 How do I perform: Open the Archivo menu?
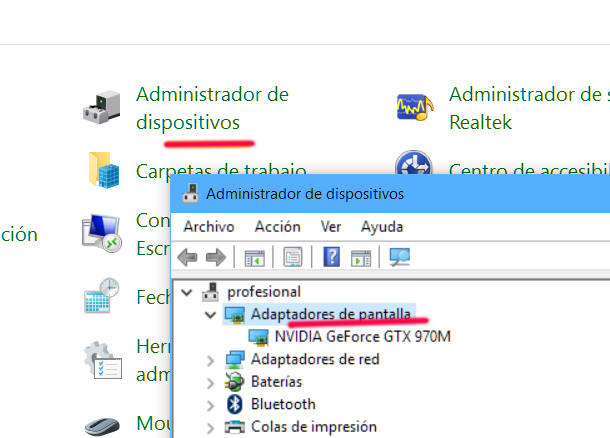click(x=209, y=226)
